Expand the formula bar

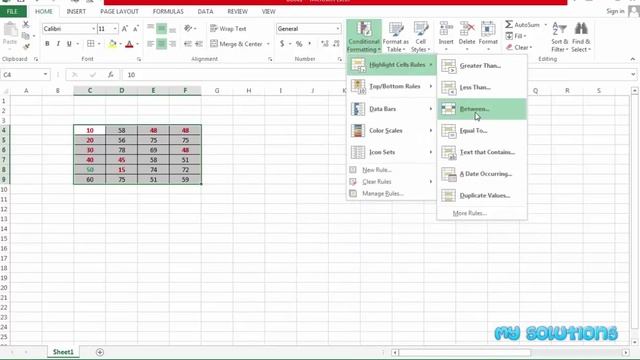coord(633,75)
